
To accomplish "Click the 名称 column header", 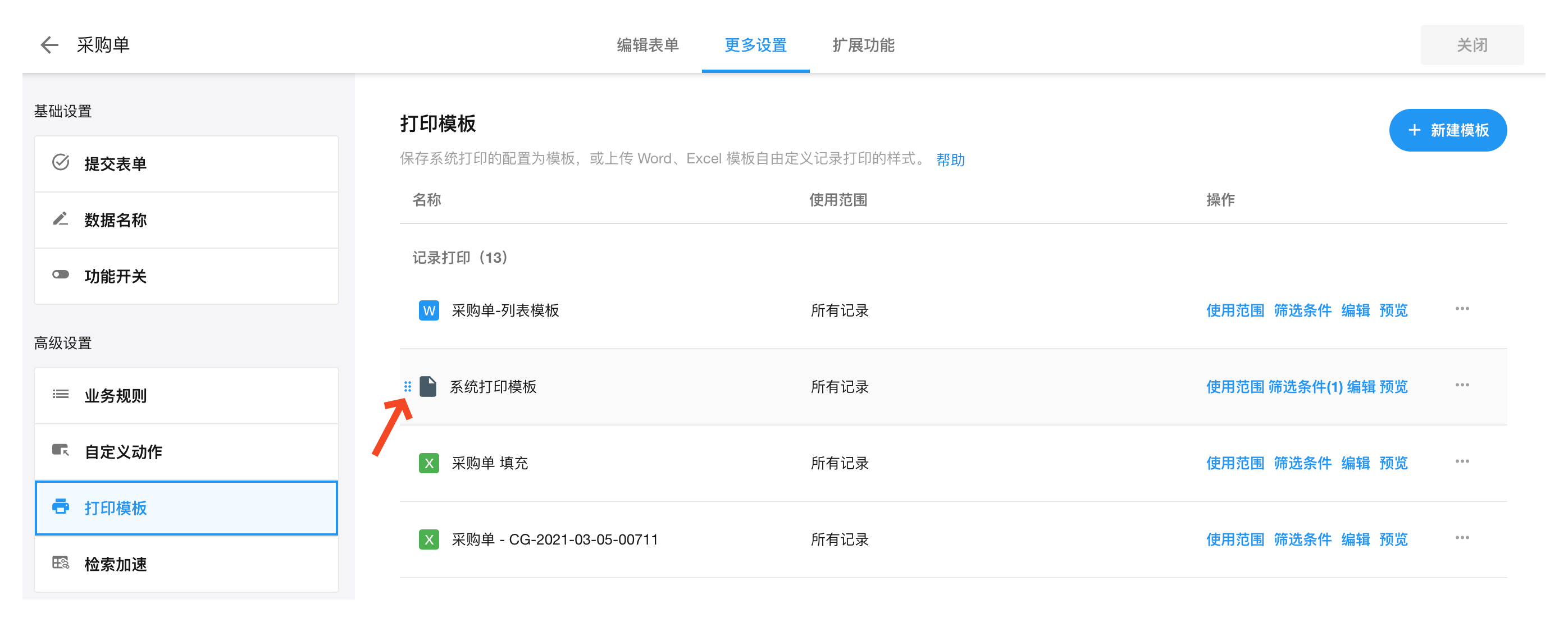I will [x=427, y=200].
